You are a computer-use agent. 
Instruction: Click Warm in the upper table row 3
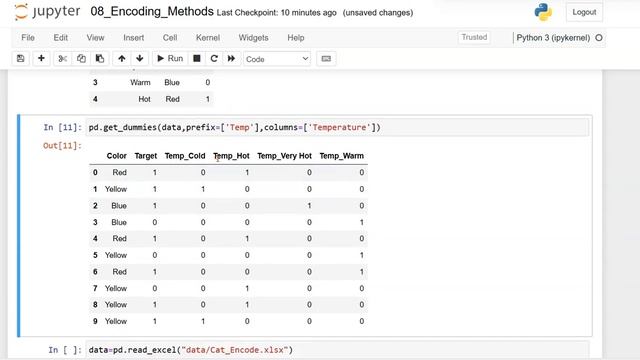pos(140,82)
